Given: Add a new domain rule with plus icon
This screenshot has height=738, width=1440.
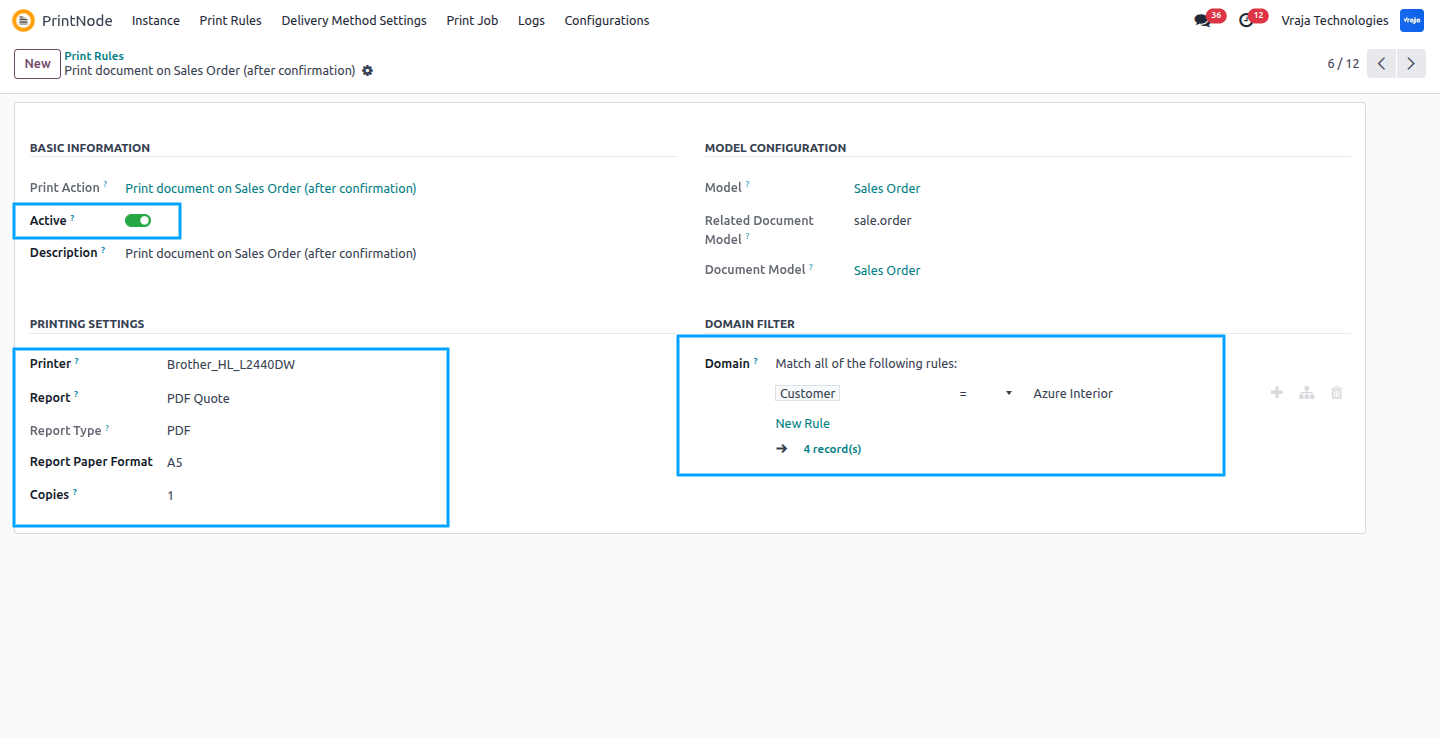Looking at the screenshot, I should [x=1277, y=393].
